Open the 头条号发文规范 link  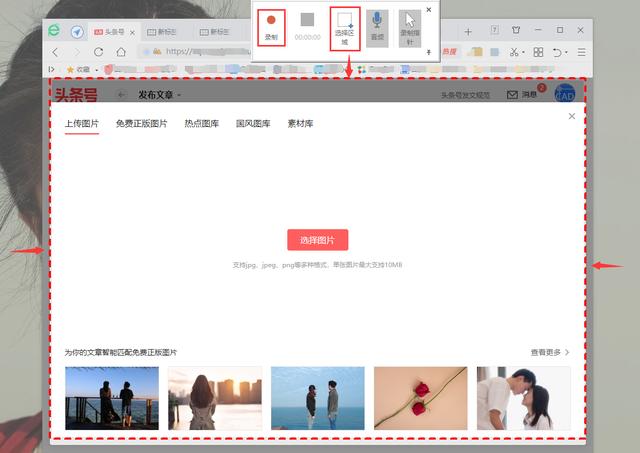465,95
